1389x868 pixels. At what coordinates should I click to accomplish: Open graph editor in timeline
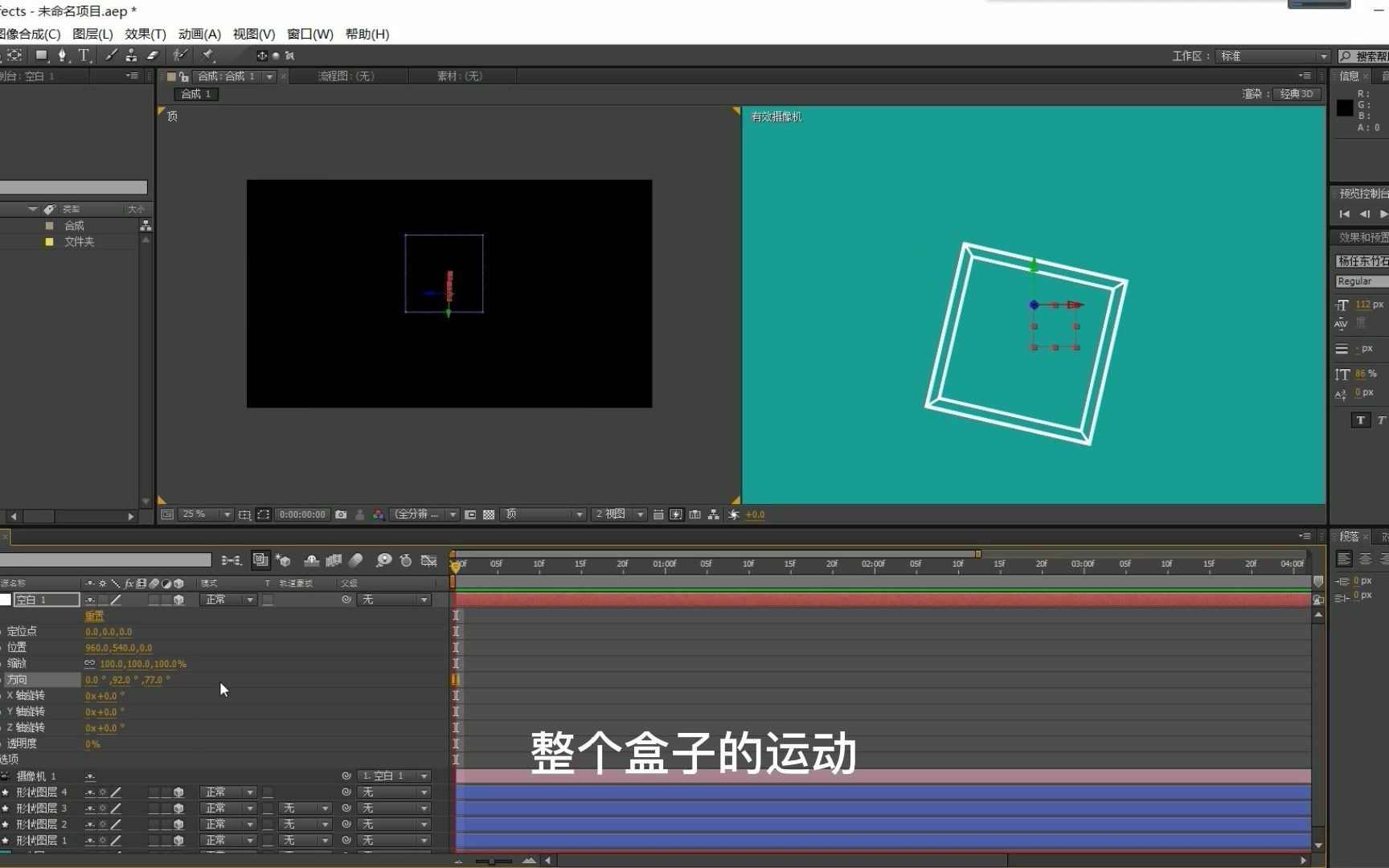[x=429, y=560]
